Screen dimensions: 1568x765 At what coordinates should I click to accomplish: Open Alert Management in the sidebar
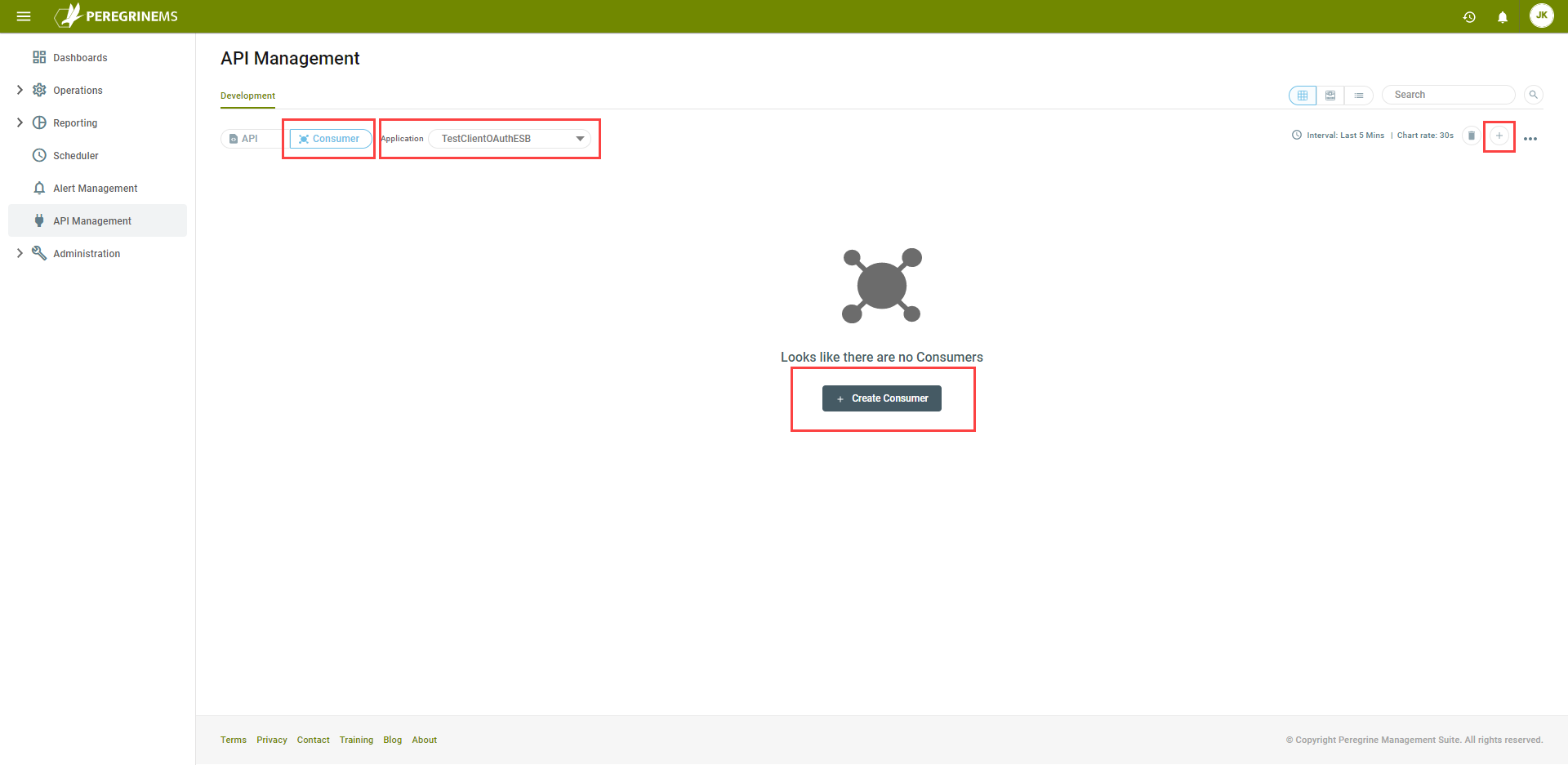click(97, 188)
